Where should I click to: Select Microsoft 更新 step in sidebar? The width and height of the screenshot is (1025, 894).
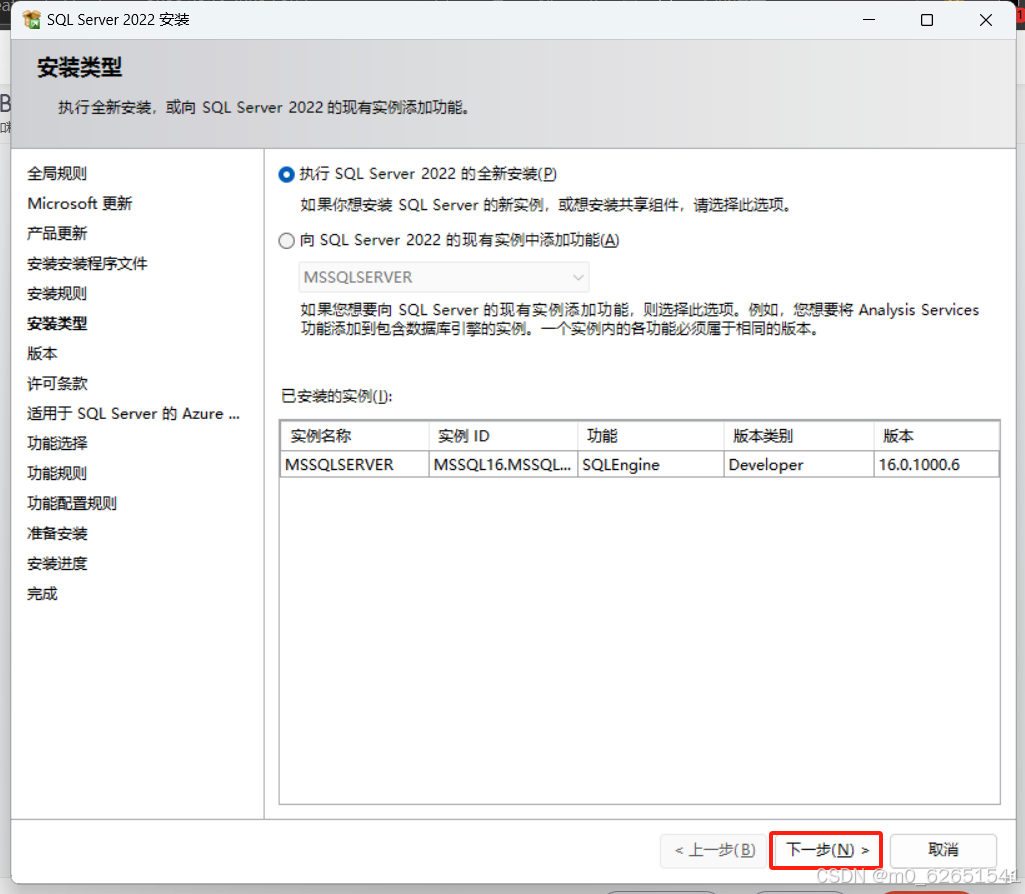[80, 204]
